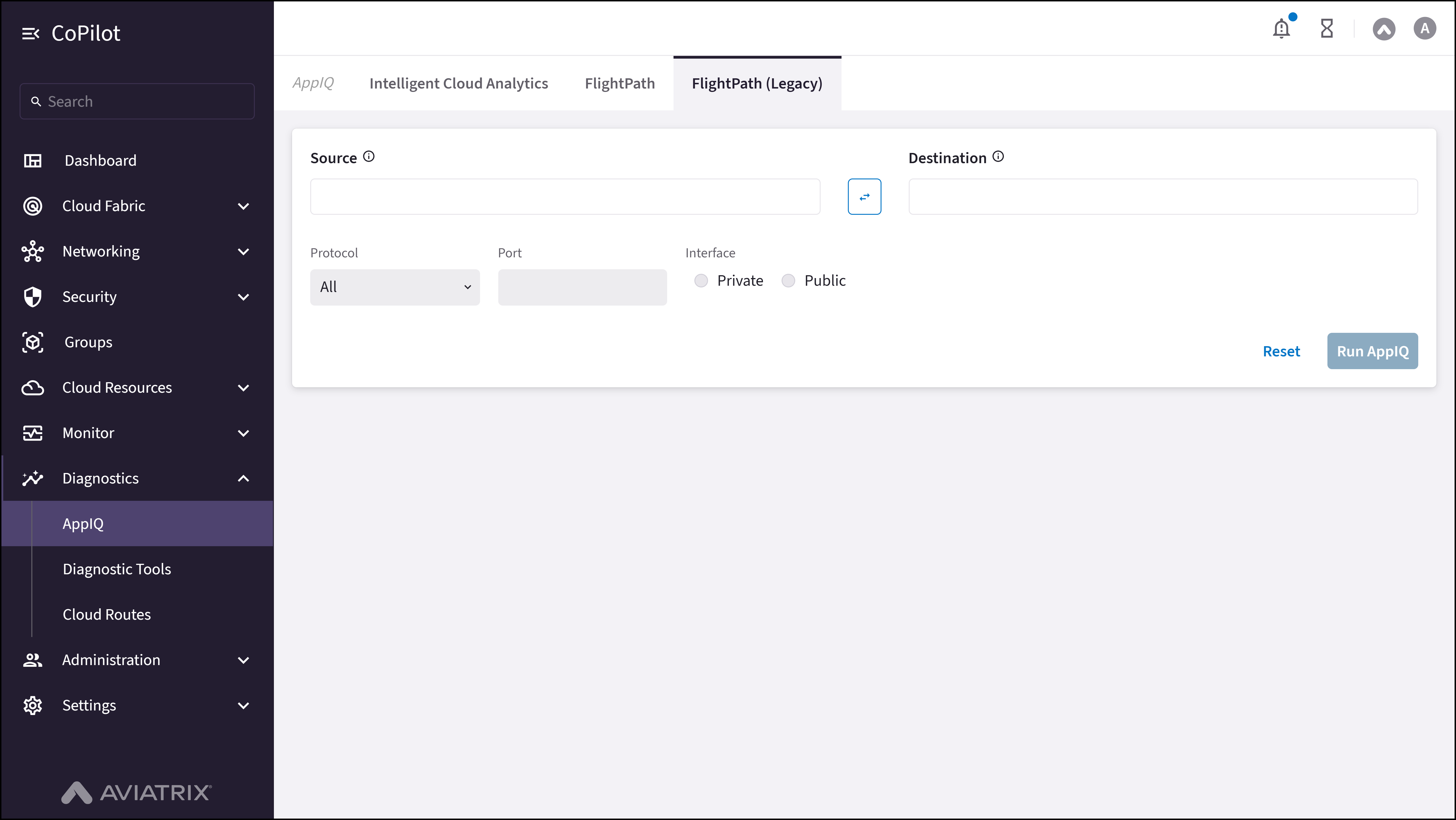
Task: Open the tasks hourglass icon
Action: pyautogui.click(x=1327, y=28)
